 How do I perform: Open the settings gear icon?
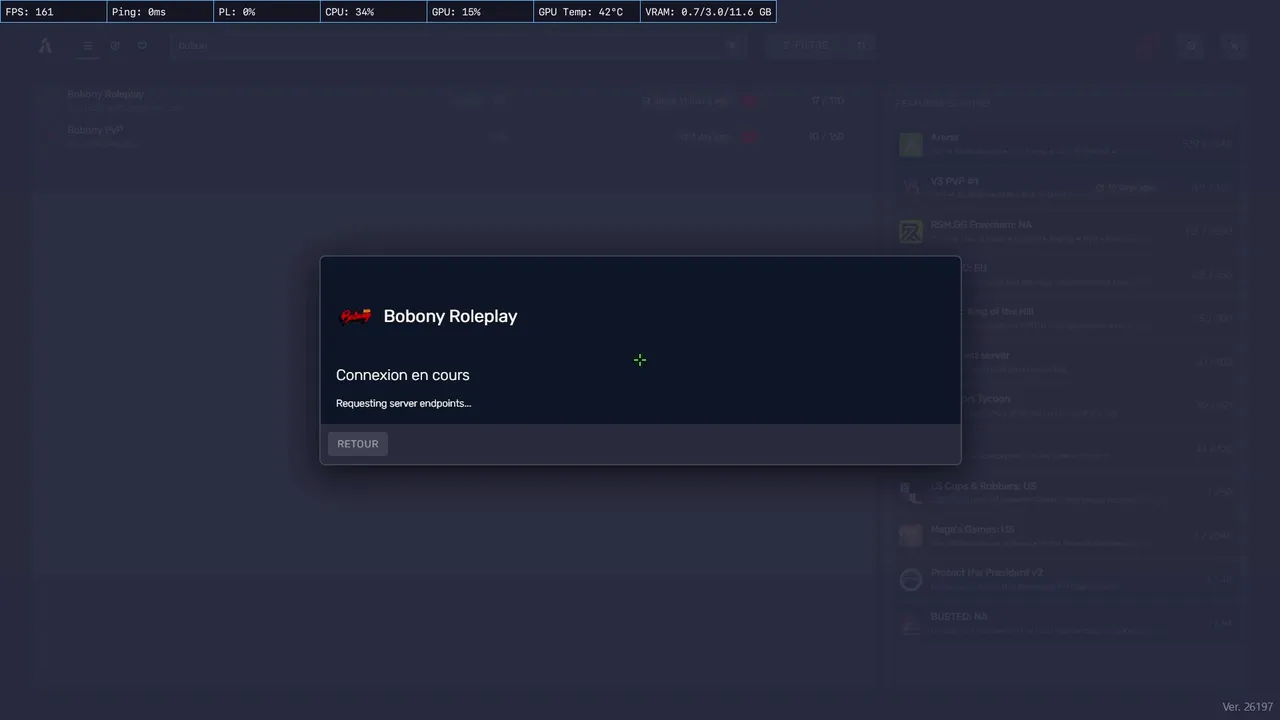click(x=1191, y=45)
